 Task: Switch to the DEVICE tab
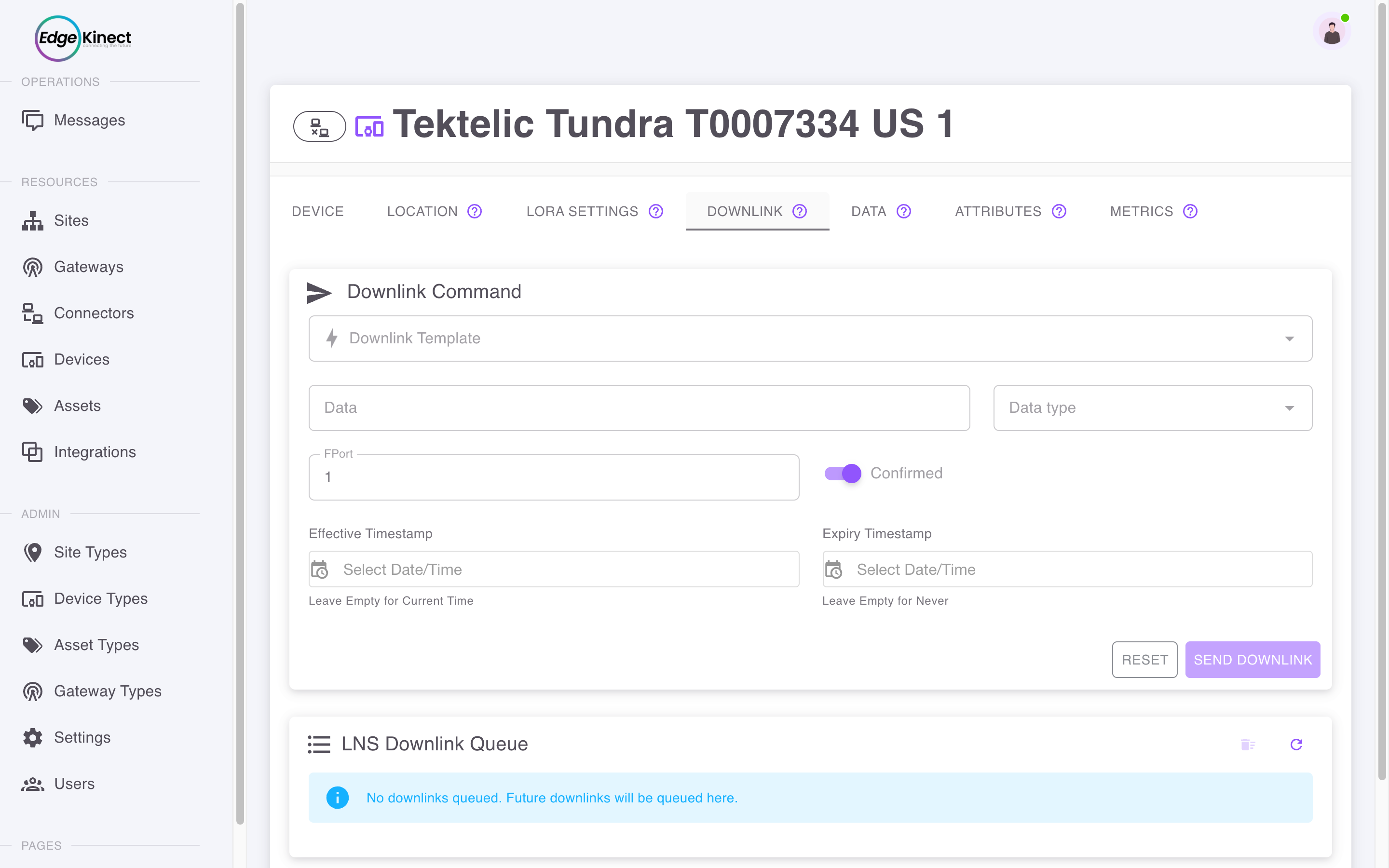[317, 211]
